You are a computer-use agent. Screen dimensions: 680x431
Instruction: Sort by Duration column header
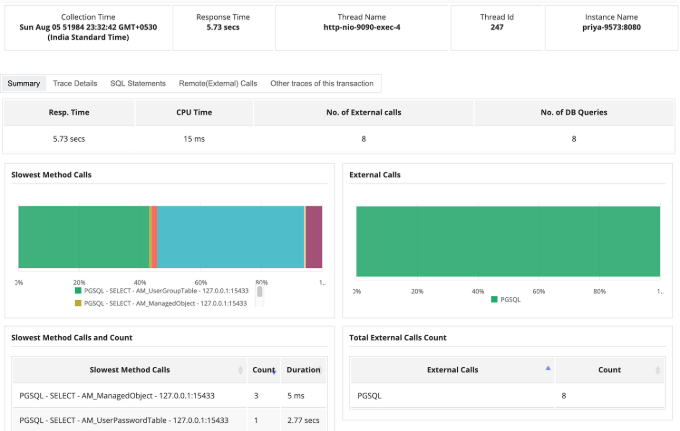pyautogui.click(x=303, y=370)
